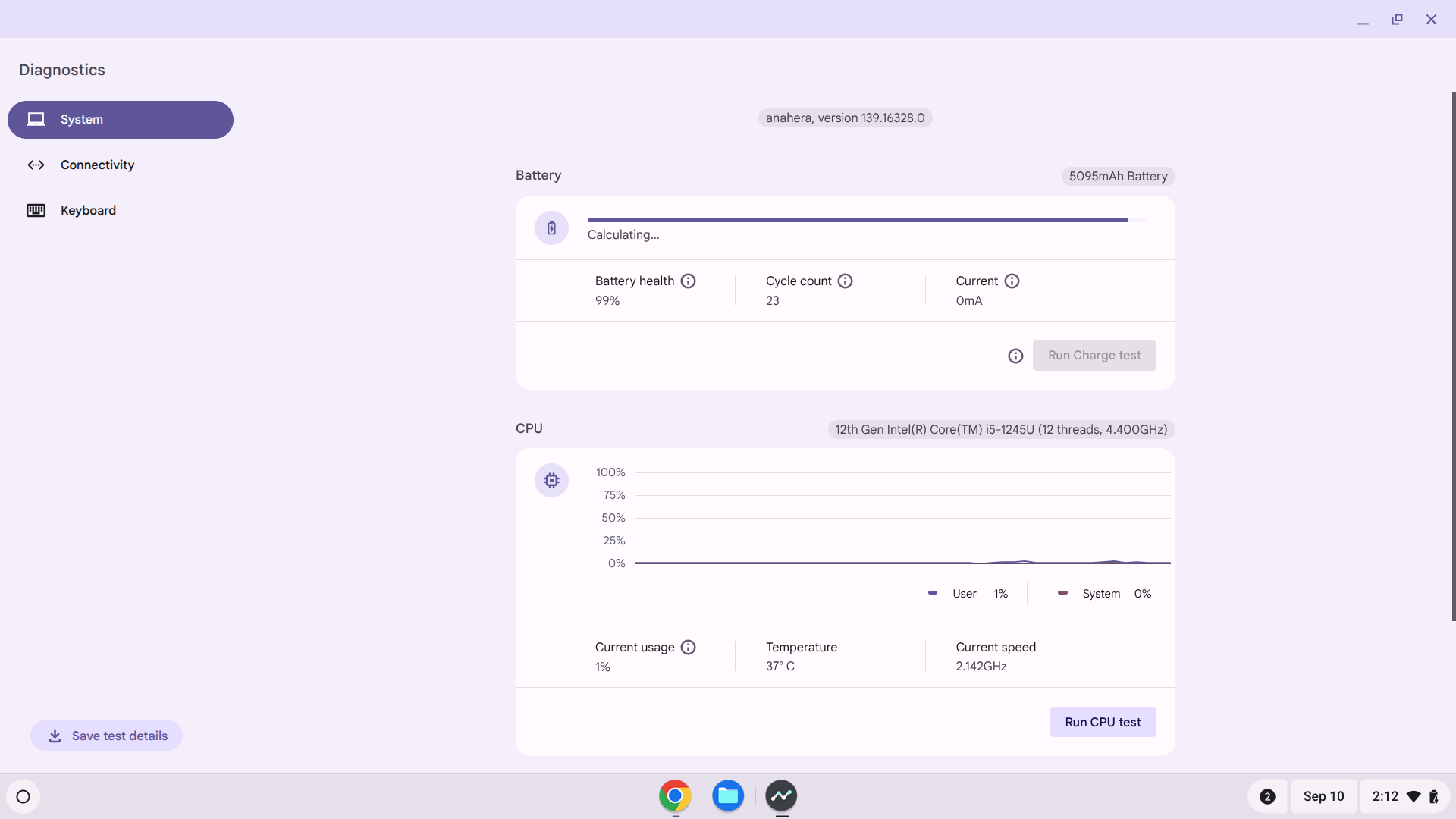Image resolution: width=1456 pixels, height=819 pixels.
Task: Close the Diagnostics window
Action: pos(1431,20)
